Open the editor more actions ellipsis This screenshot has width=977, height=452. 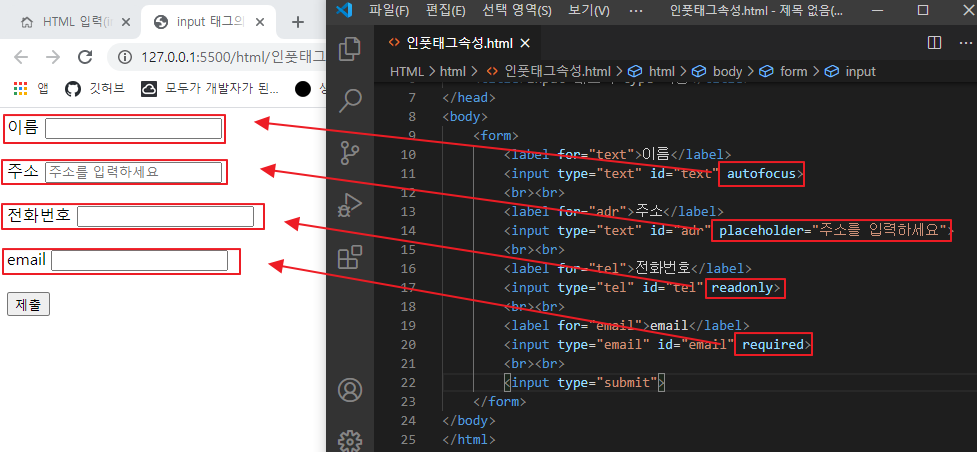965,42
